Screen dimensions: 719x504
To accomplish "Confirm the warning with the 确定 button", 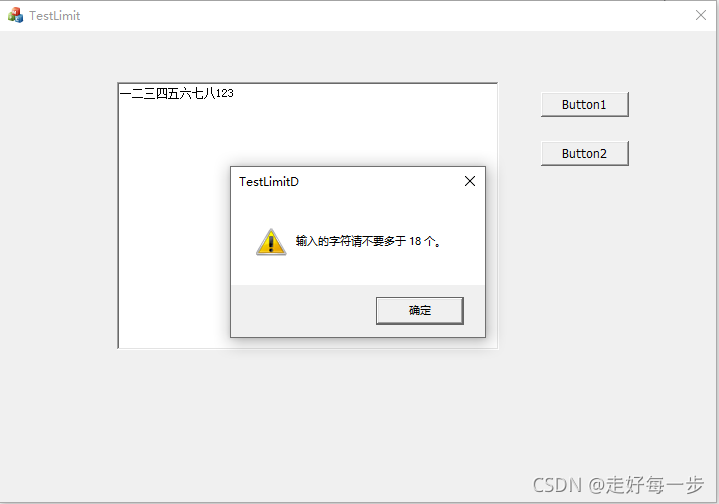I will pos(420,310).
